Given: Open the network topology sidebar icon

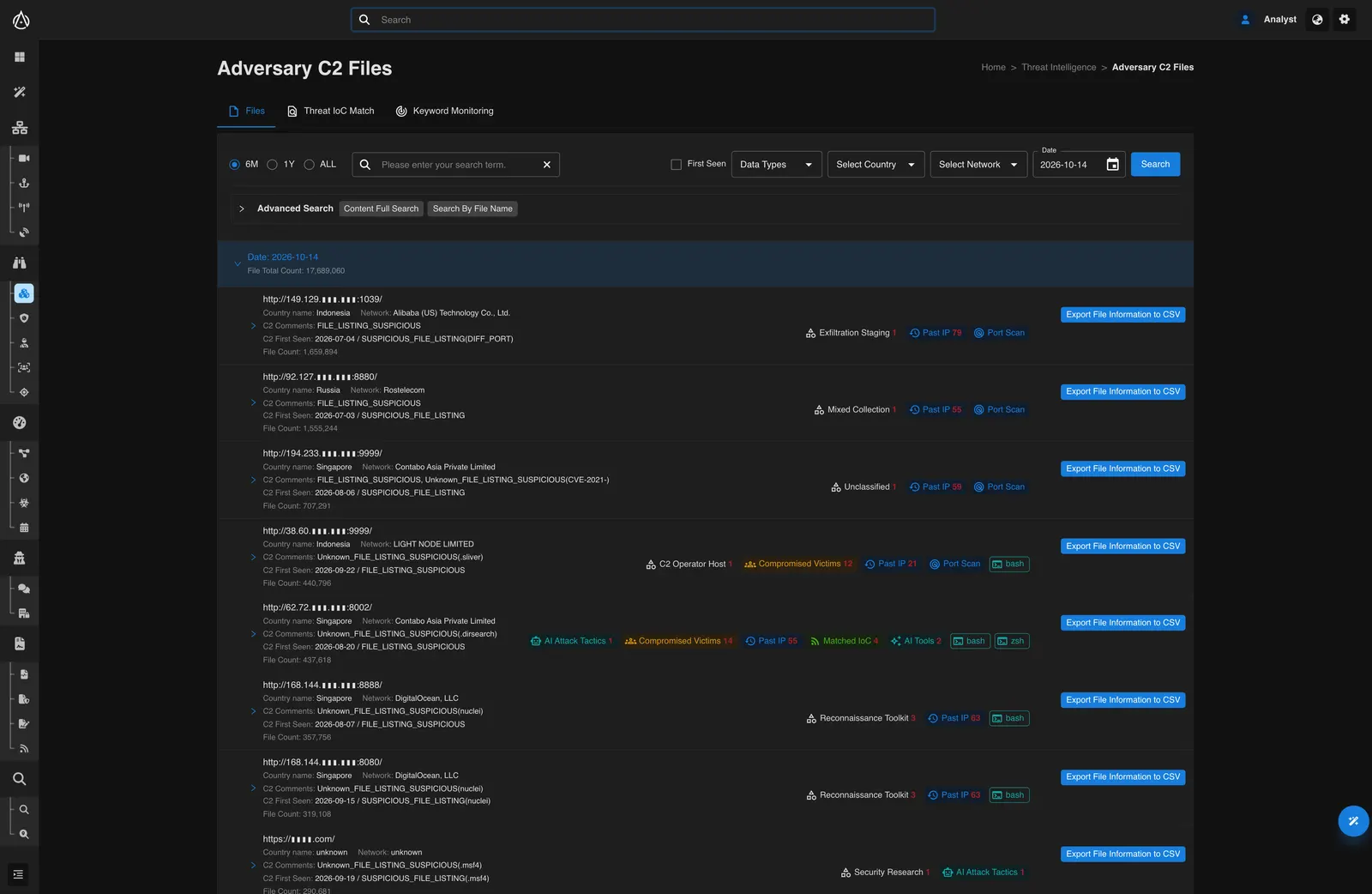Looking at the screenshot, I should click(20, 128).
